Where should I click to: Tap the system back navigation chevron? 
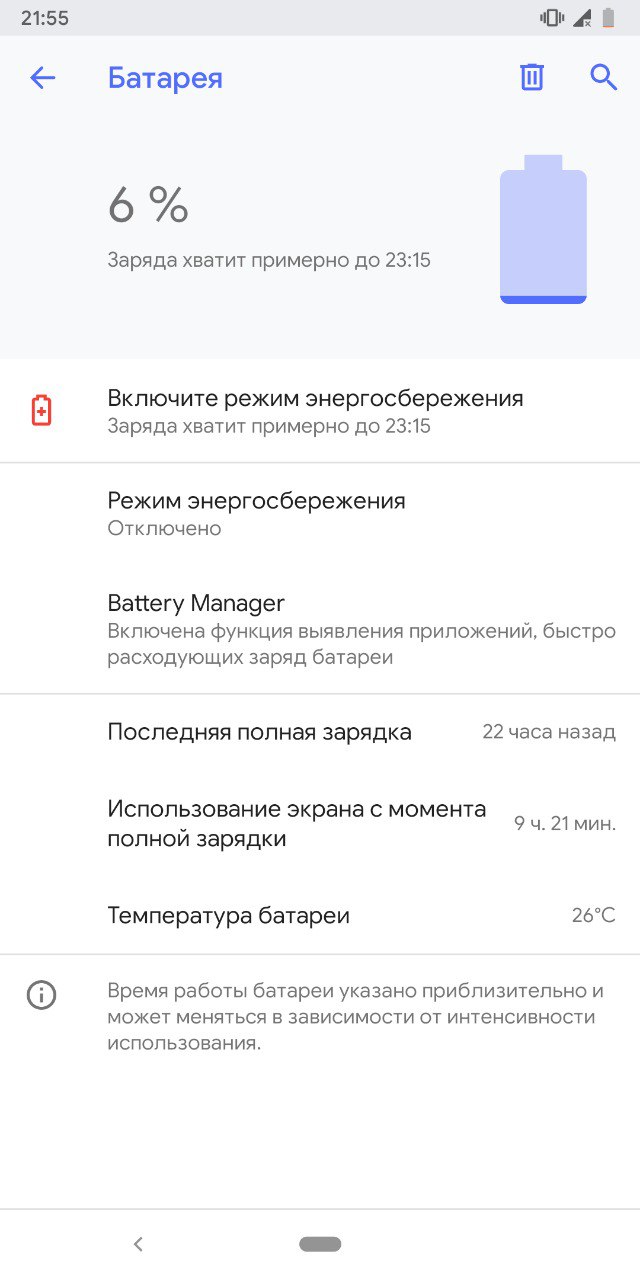(x=138, y=1244)
